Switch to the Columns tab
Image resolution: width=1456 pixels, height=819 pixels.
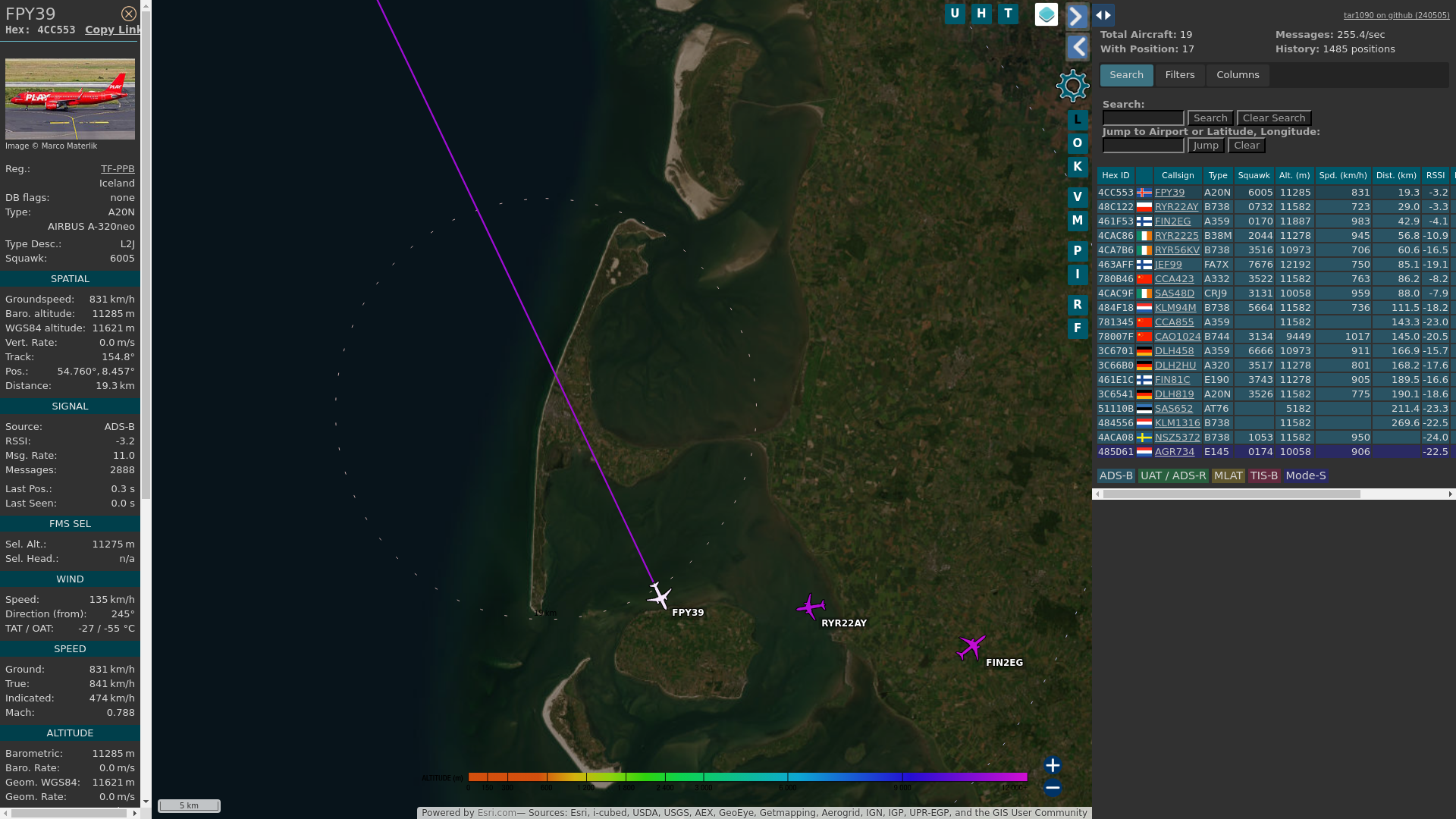pyautogui.click(x=1238, y=75)
